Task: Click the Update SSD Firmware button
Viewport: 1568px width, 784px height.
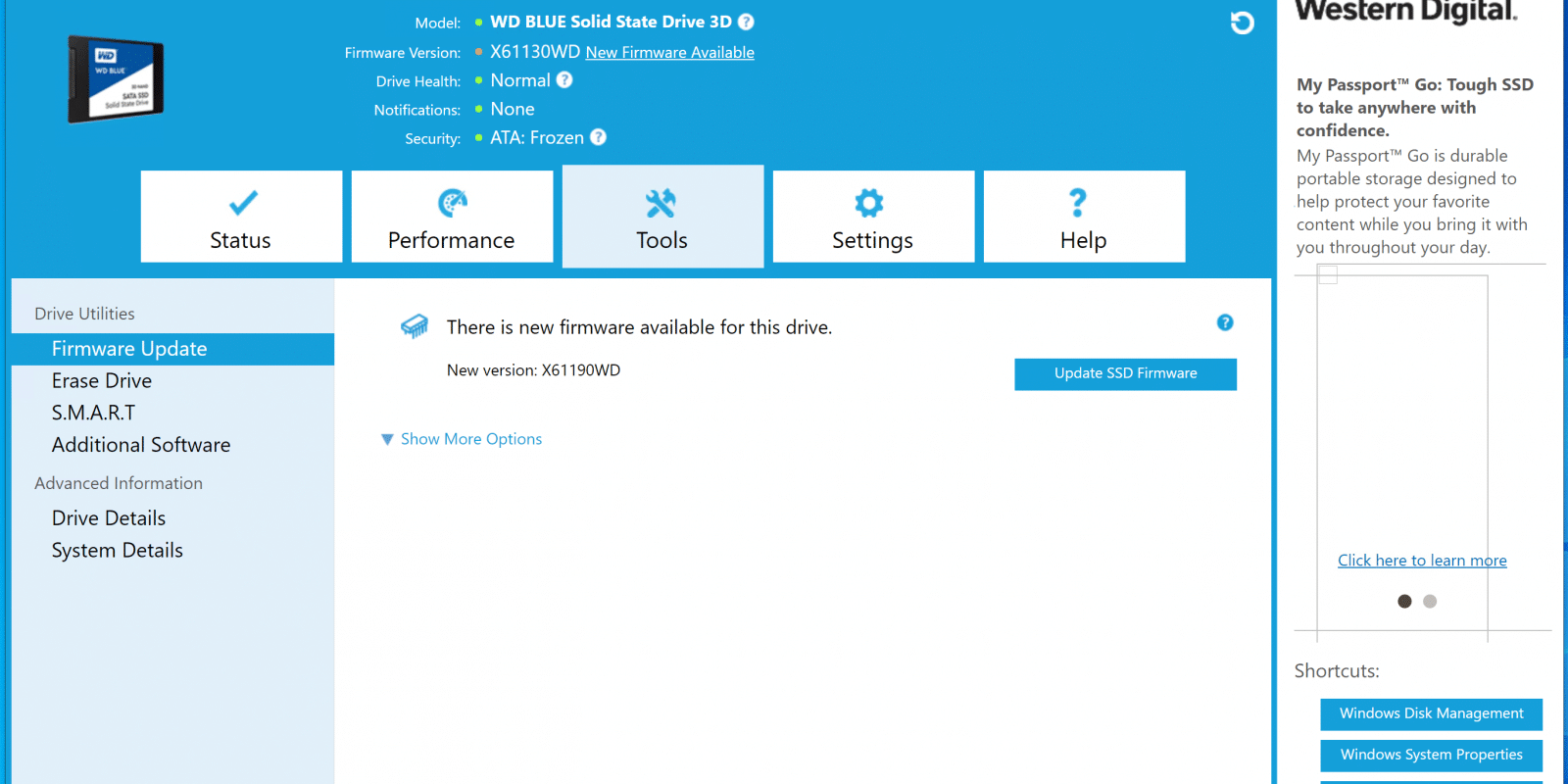Action: [1125, 373]
